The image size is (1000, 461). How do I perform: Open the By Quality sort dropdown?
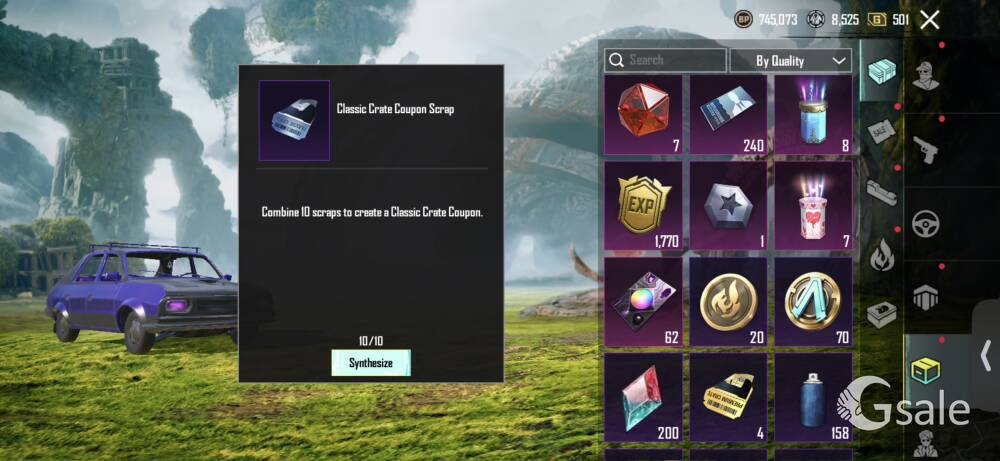pyautogui.click(x=791, y=61)
